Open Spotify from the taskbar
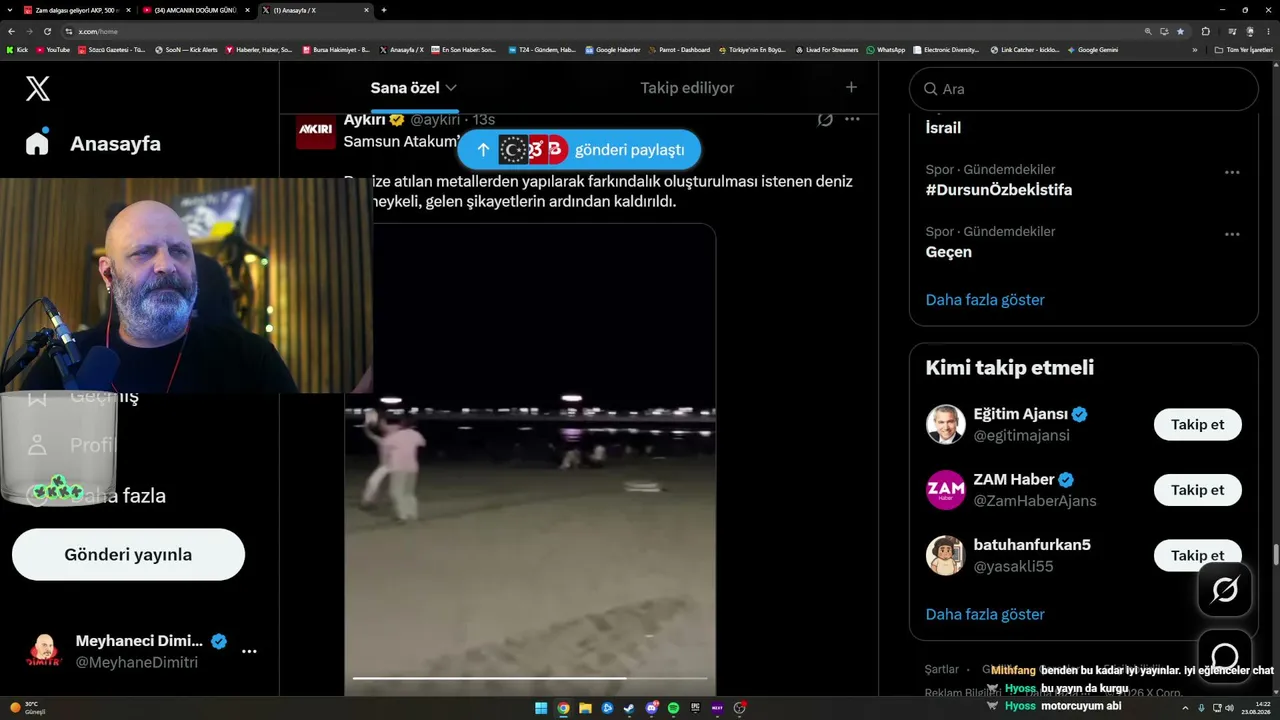This screenshot has width=1280, height=720. tap(673, 708)
